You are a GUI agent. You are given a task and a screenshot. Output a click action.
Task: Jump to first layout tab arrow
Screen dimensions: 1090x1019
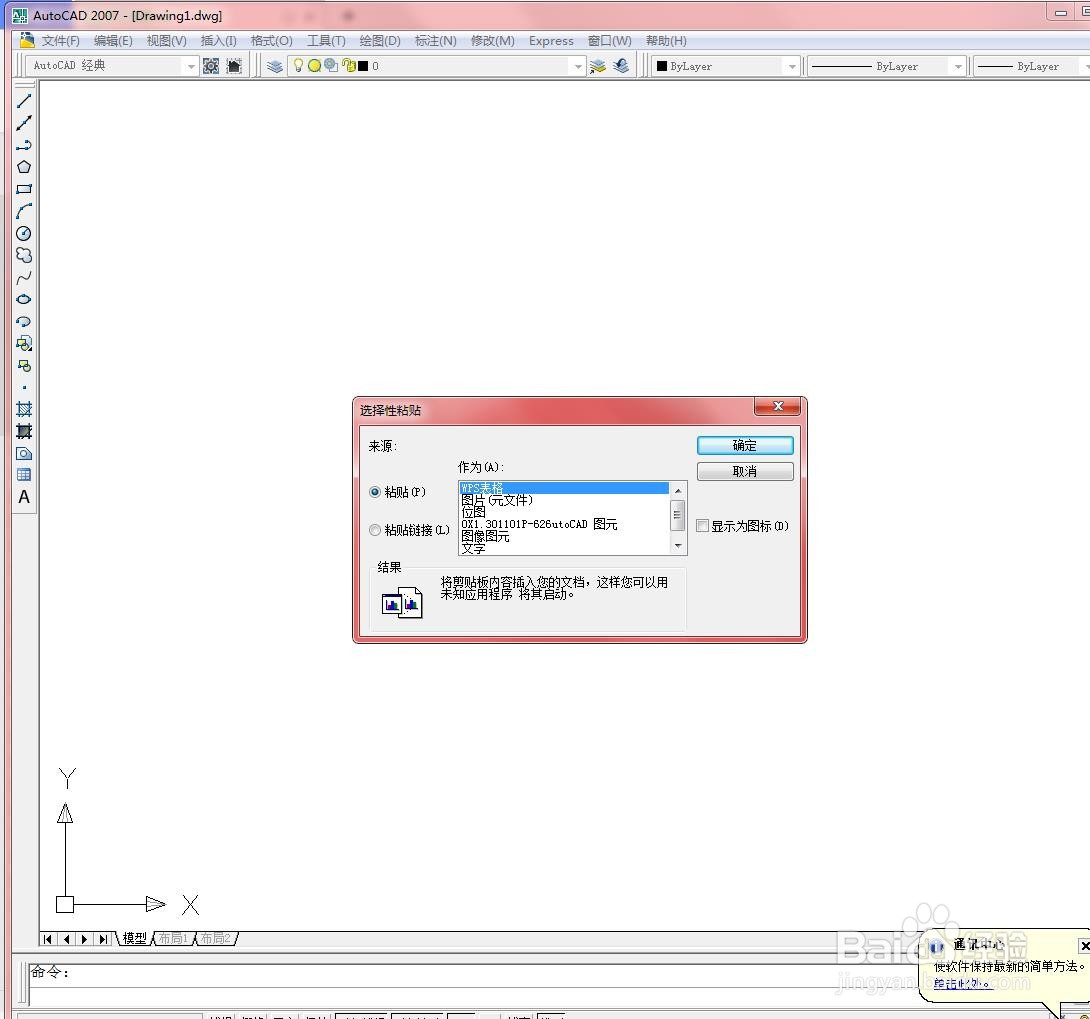point(47,940)
